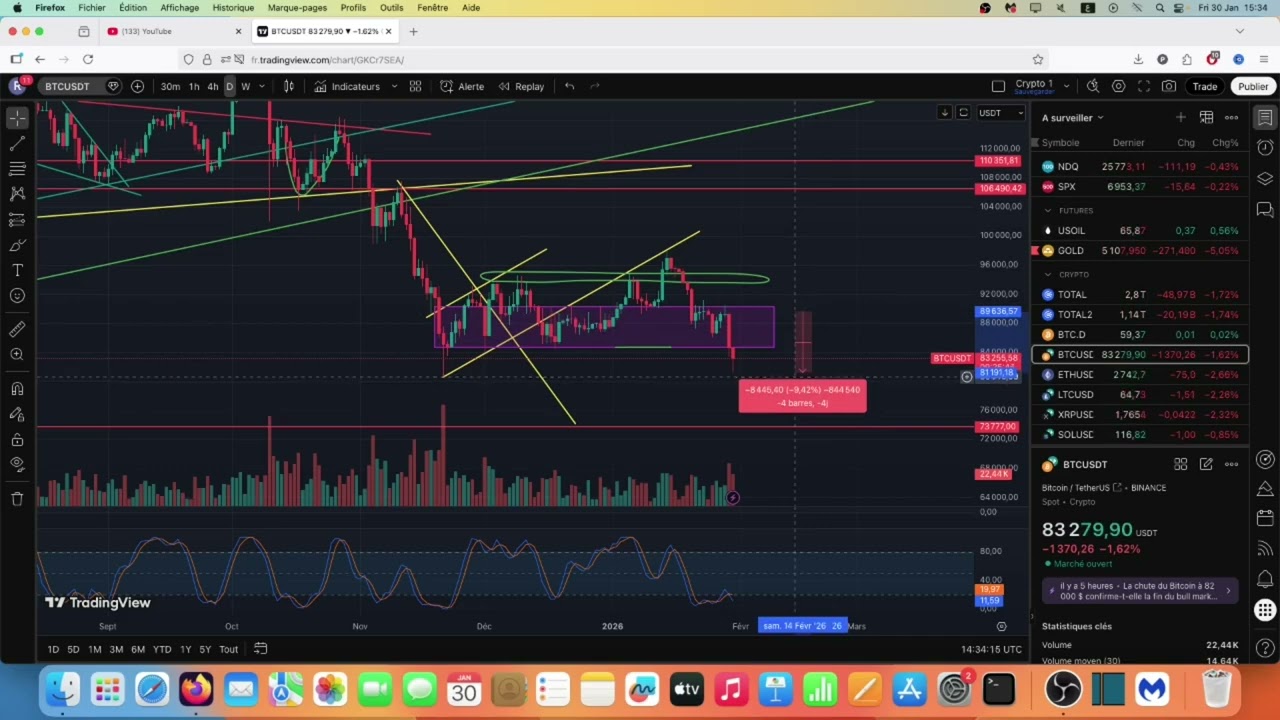Open the chart settings gear icon
Image resolution: width=1280 pixels, height=720 pixels.
1119,86
